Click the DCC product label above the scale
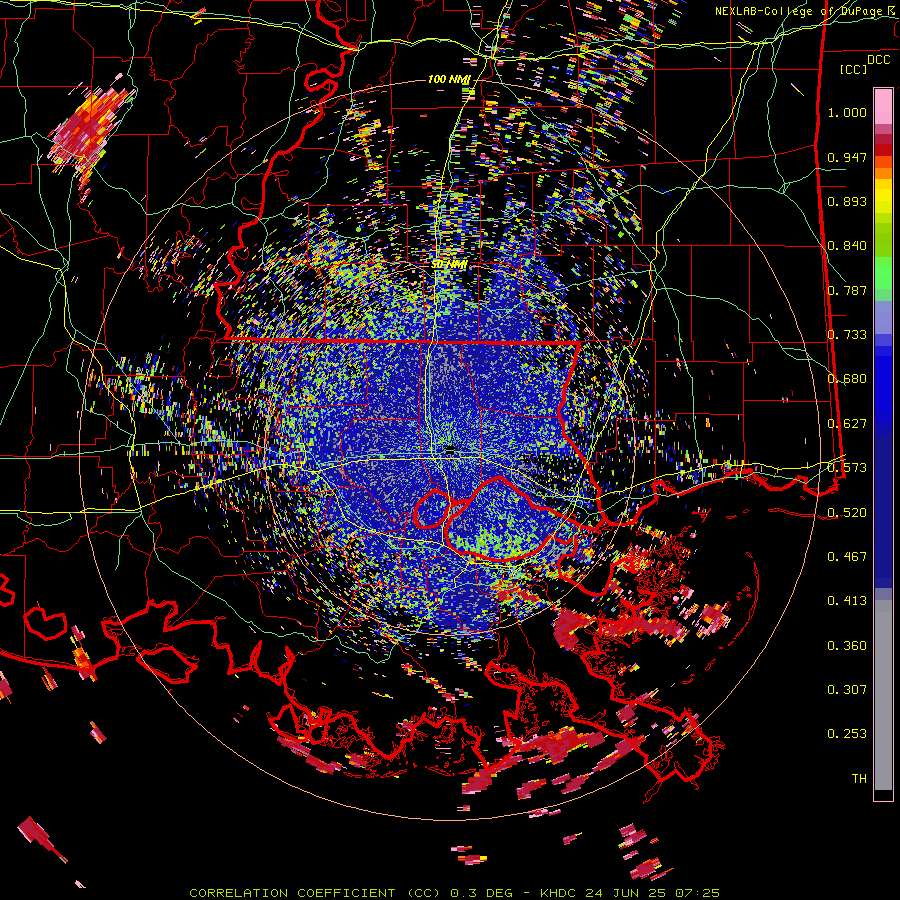 (878, 60)
